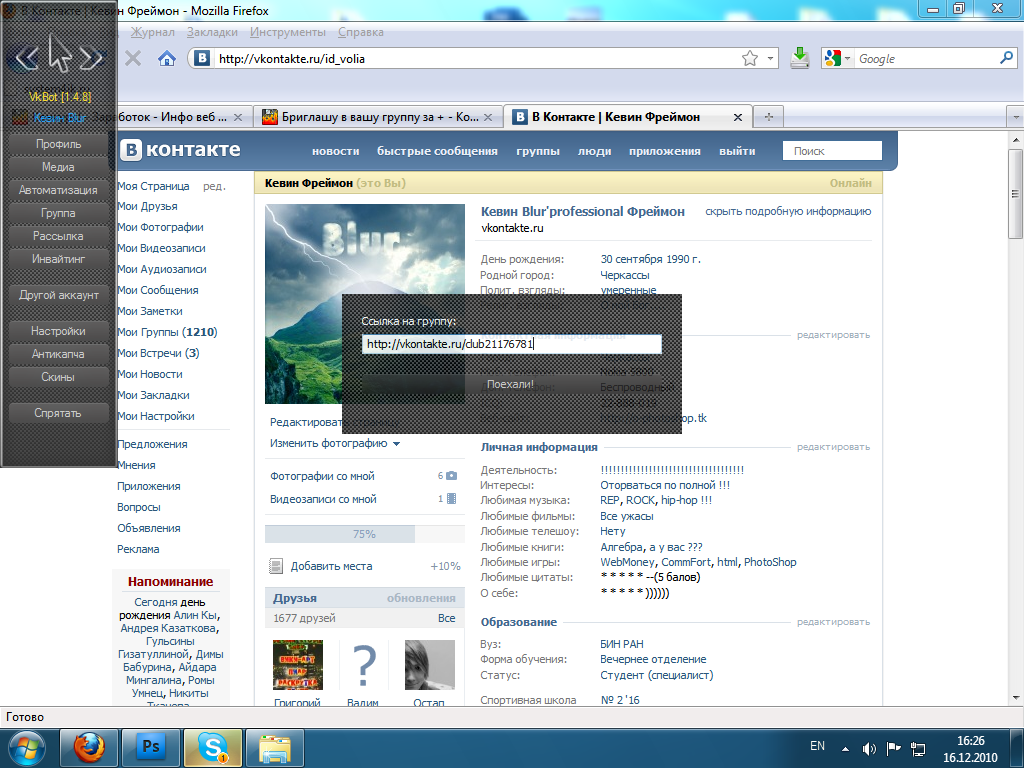The image size is (1024, 768).
Task: Click the Поехали! button
Action: pyautogui.click(x=511, y=384)
